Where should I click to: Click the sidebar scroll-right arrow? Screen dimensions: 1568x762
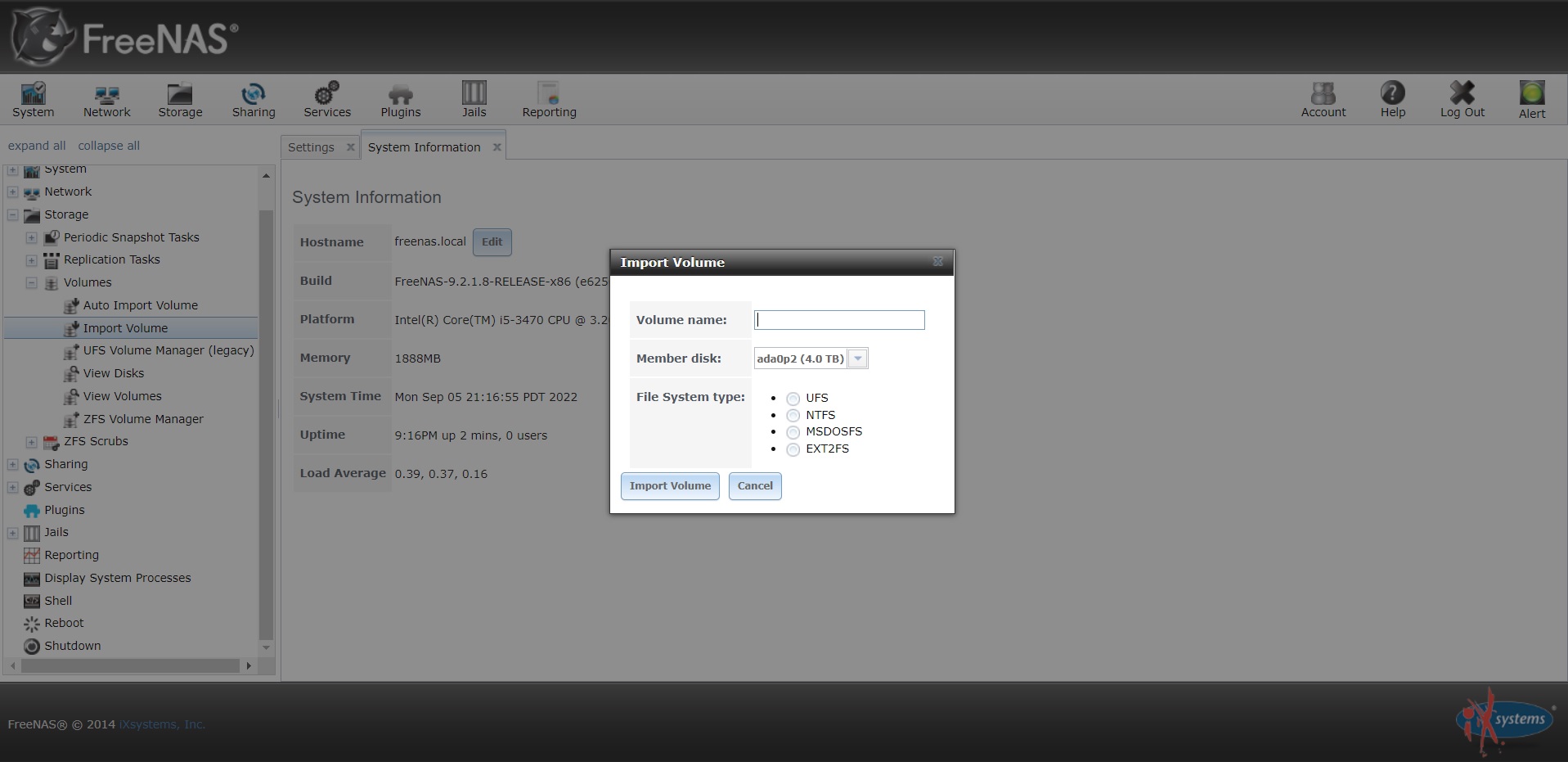tap(249, 666)
